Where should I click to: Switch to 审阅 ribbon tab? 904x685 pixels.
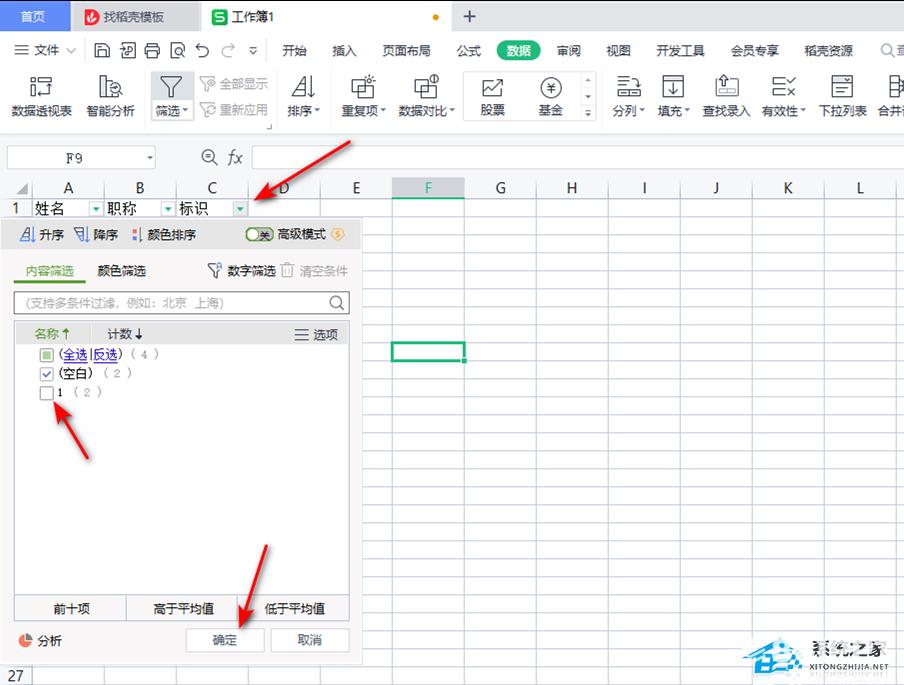coord(568,51)
